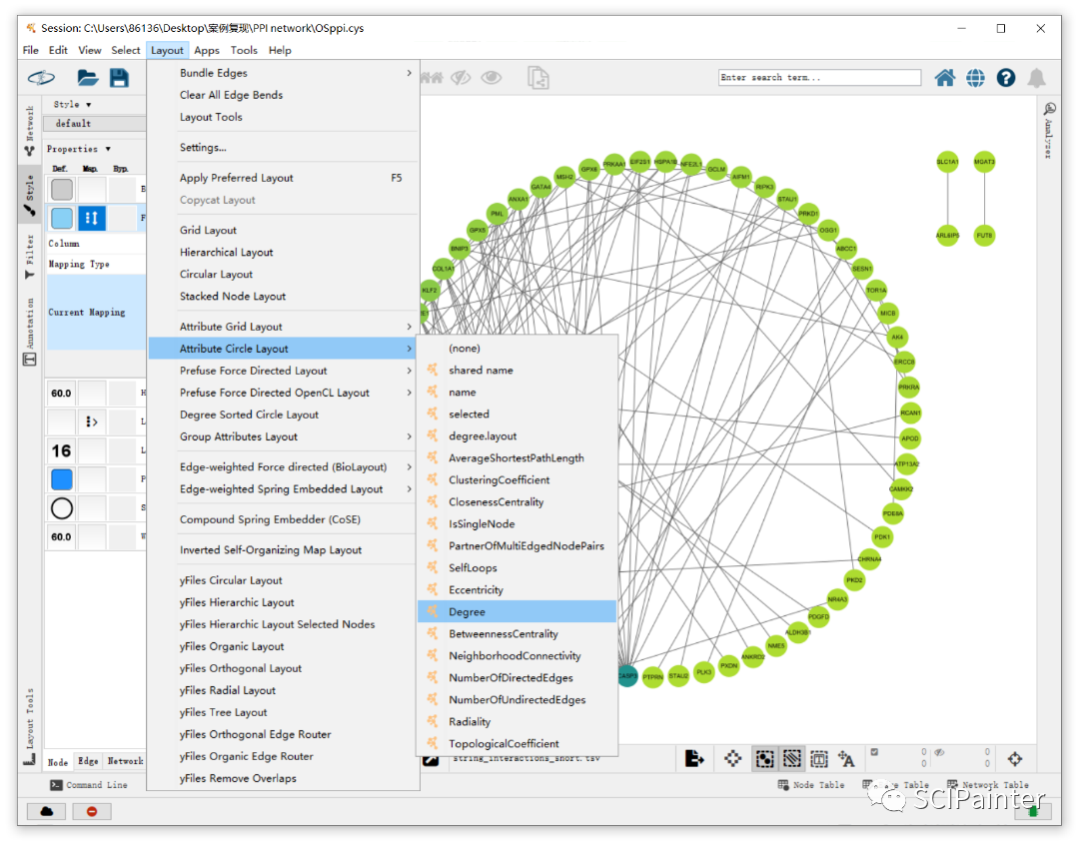
Task: Switch to the Edge tab
Action: (x=88, y=761)
